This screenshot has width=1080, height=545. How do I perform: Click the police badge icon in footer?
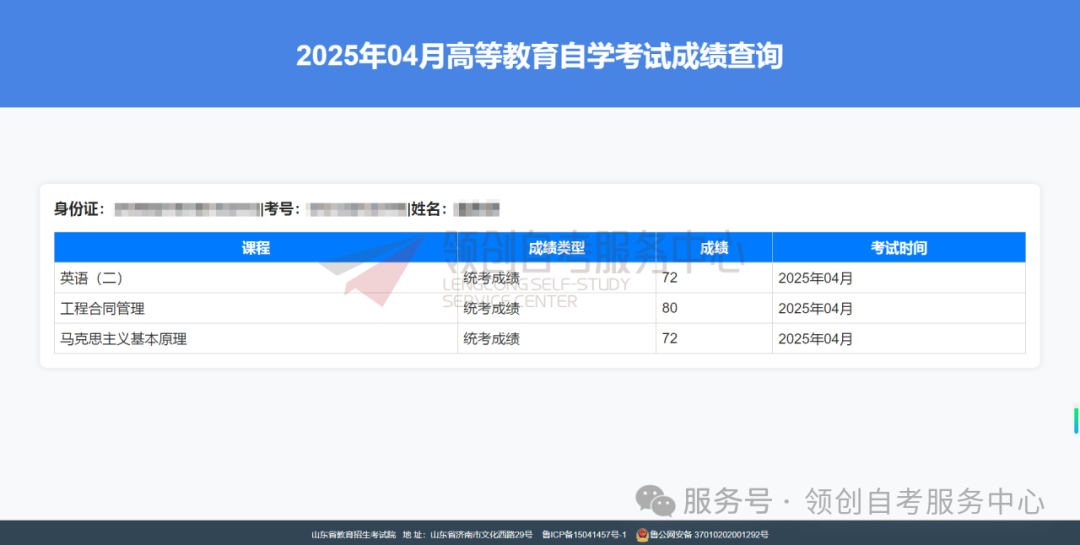pos(642,535)
